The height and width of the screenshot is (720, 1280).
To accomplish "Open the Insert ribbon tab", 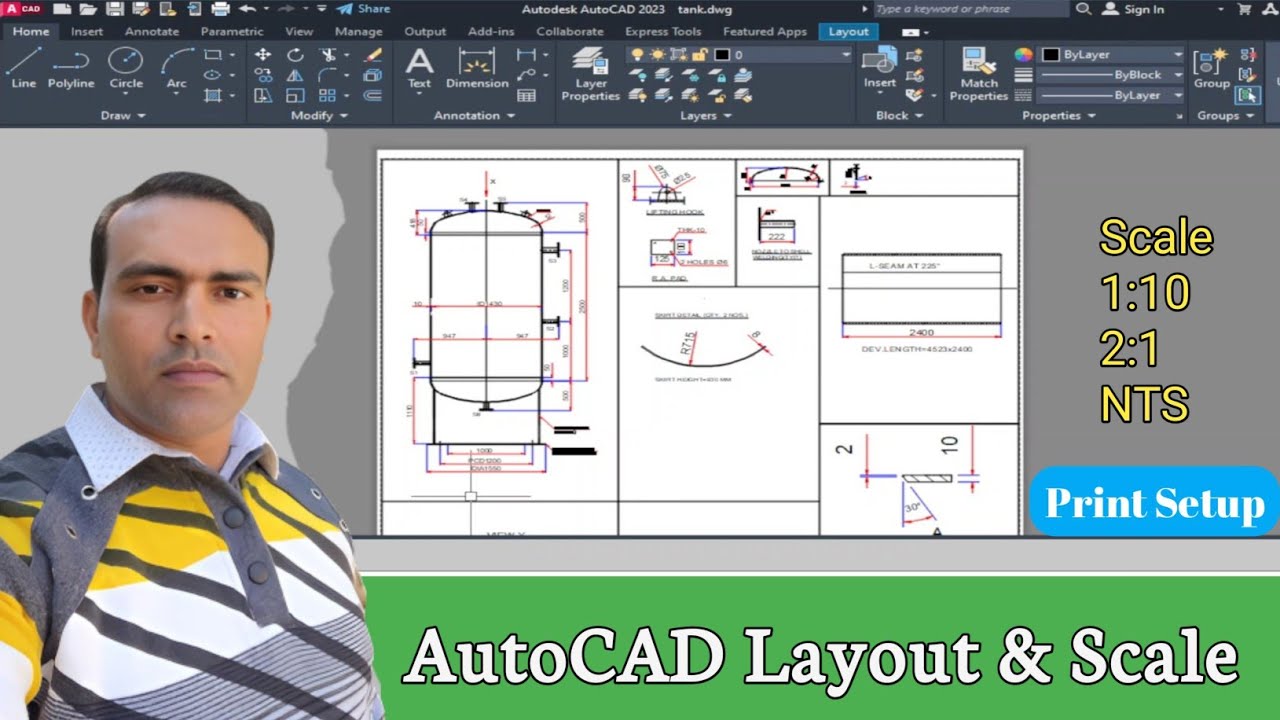I will click(x=87, y=31).
